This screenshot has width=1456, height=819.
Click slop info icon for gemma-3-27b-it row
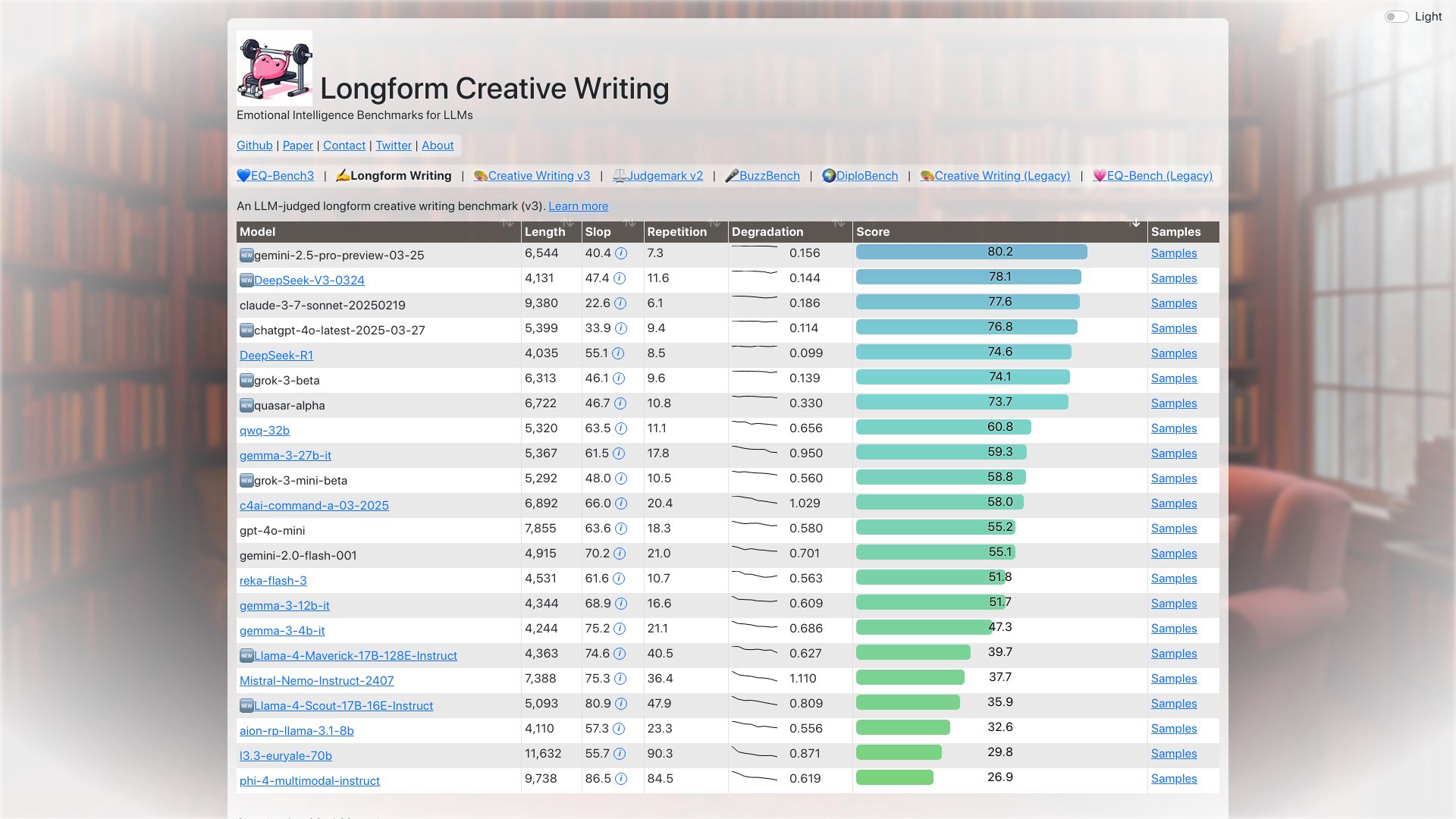click(x=619, y=453)
